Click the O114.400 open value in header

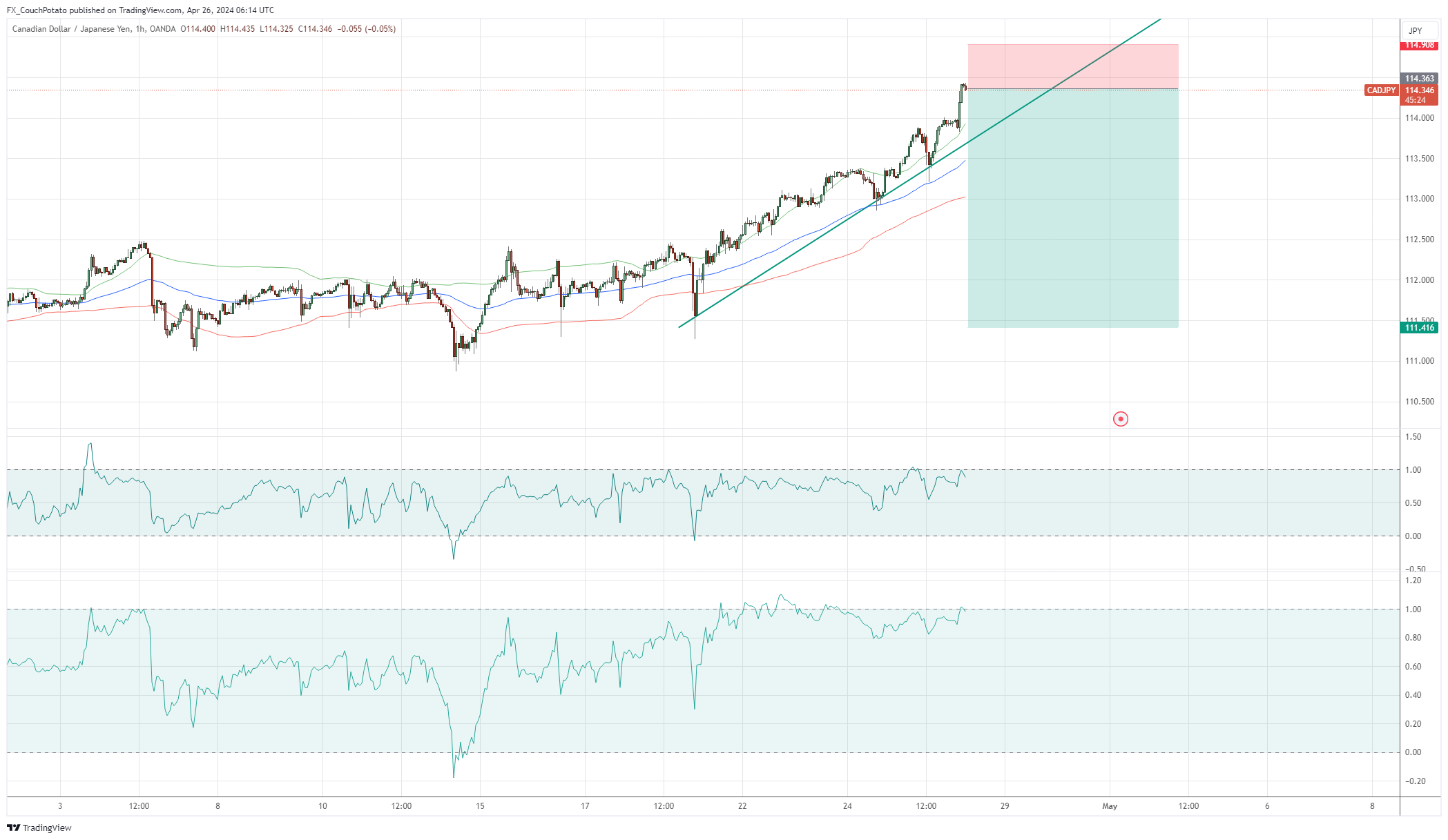click(198, 29)
